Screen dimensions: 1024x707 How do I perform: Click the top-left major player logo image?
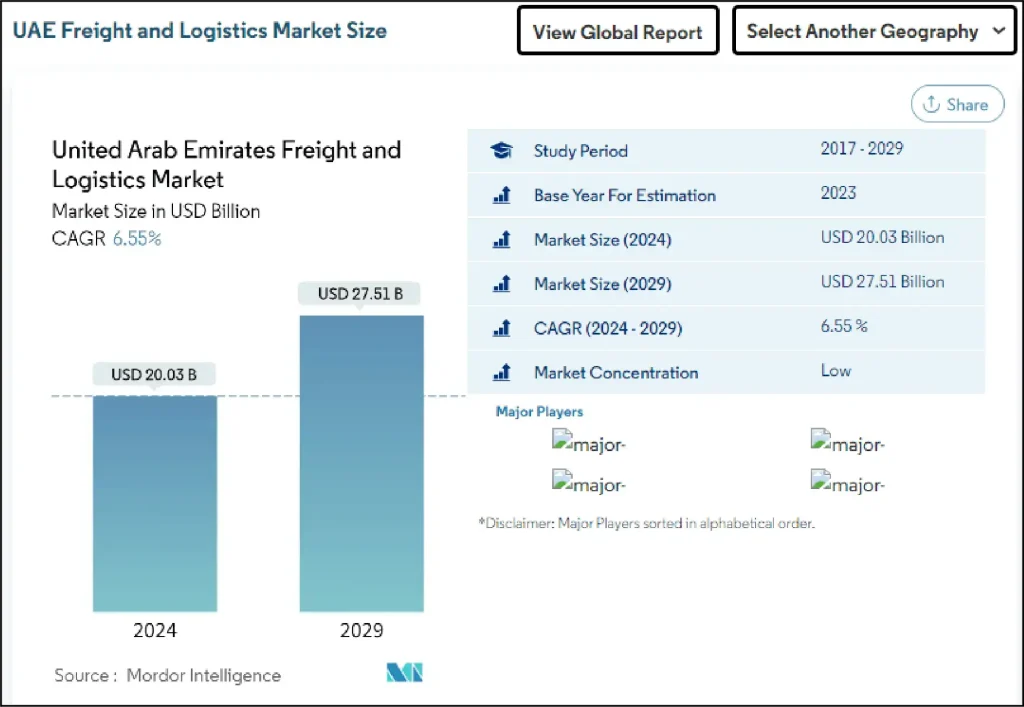[589, 442]
